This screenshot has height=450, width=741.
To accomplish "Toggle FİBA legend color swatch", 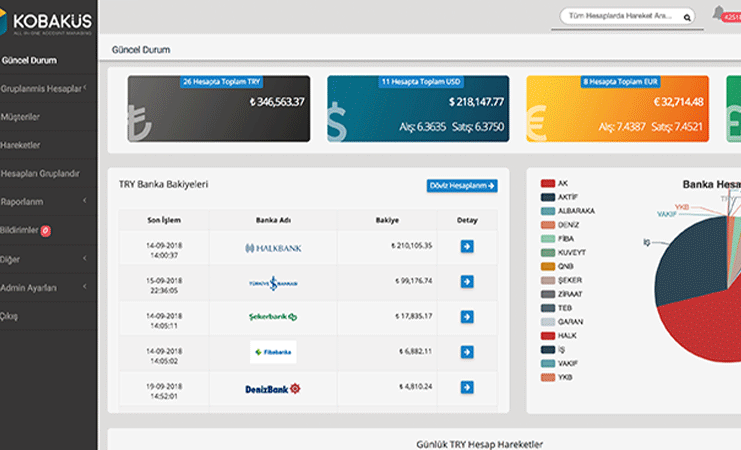I will coord(548,239).
